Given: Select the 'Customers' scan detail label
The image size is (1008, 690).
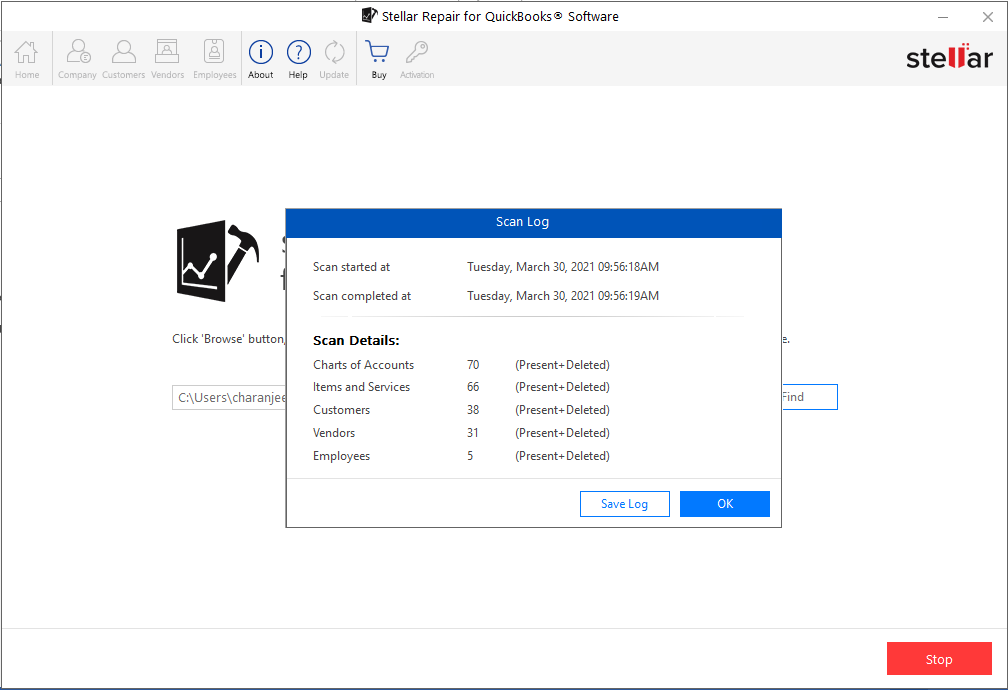Looking at the screenshot, I should (341, 410).
